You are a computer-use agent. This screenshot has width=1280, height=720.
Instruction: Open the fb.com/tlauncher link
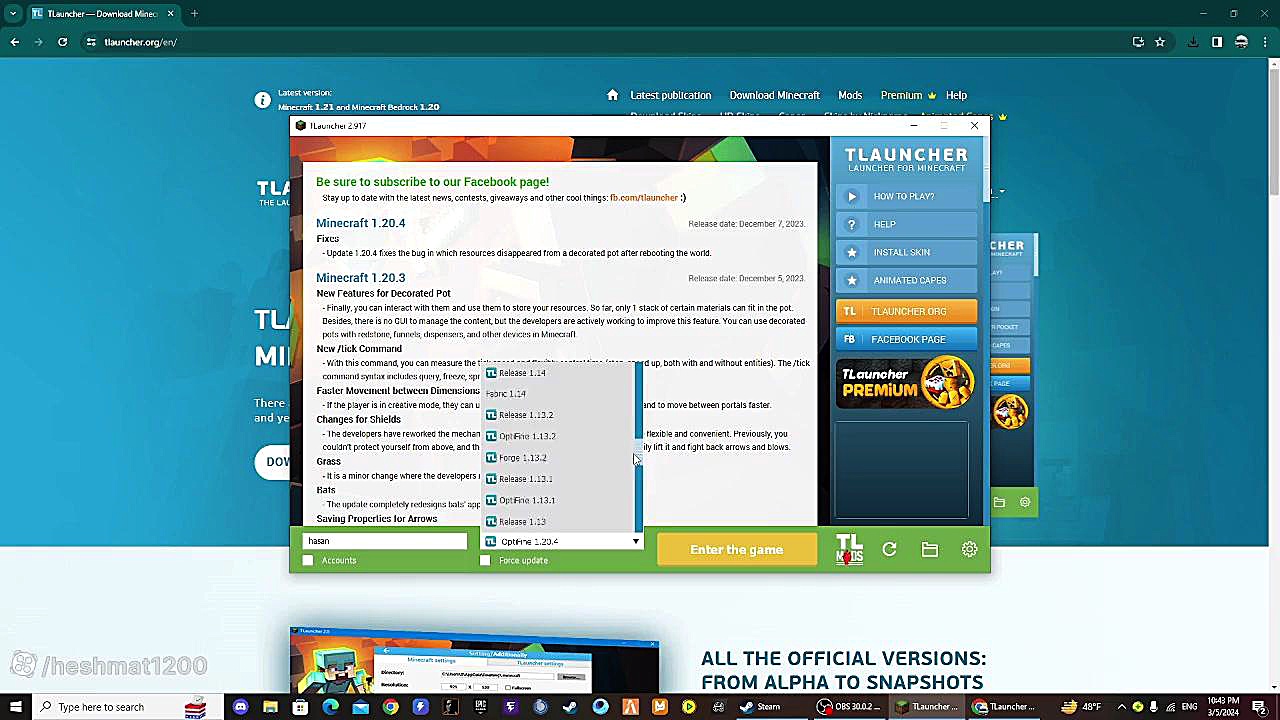(x=644, y=198)
